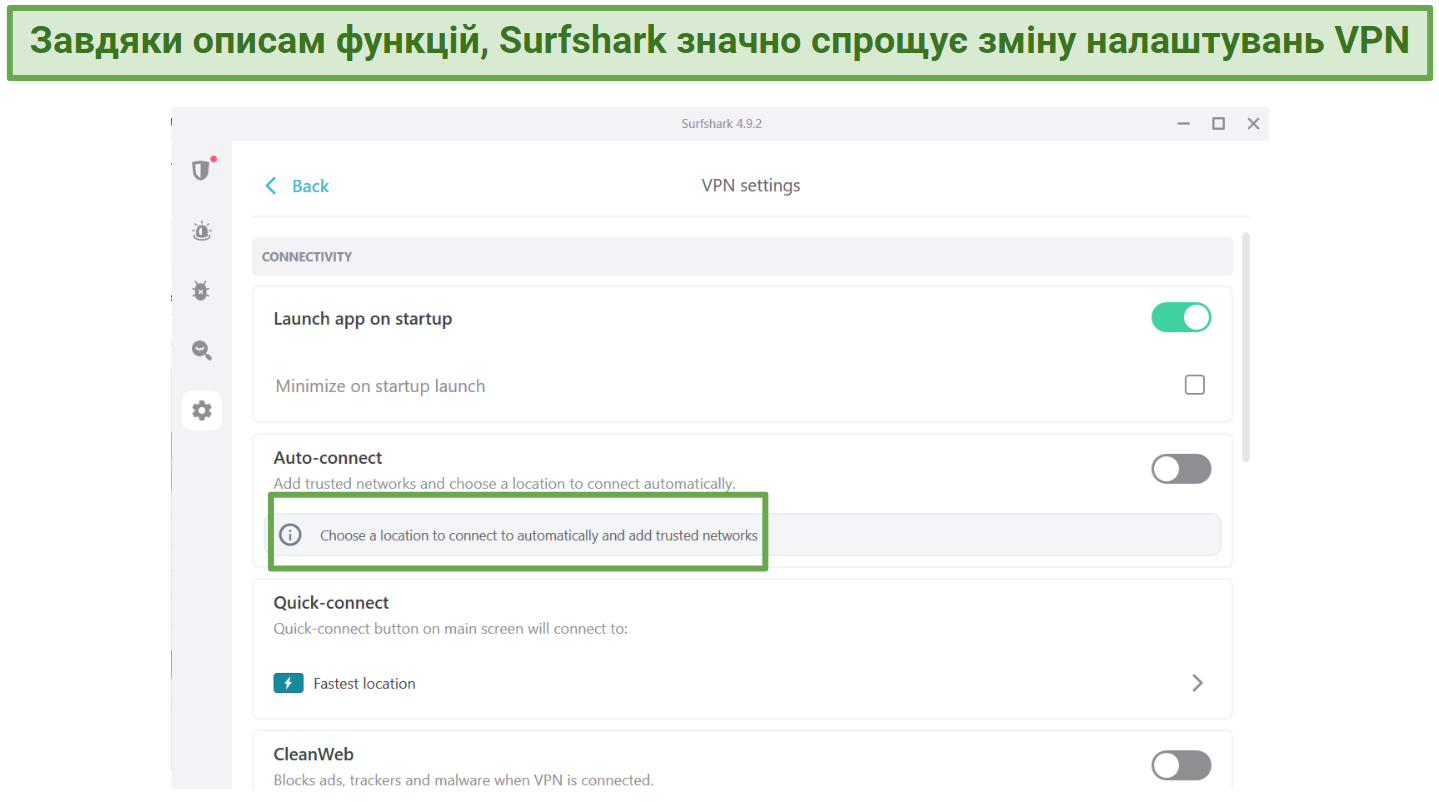
Task: Minimize the Surfshark window
Action: (1184, 124)
